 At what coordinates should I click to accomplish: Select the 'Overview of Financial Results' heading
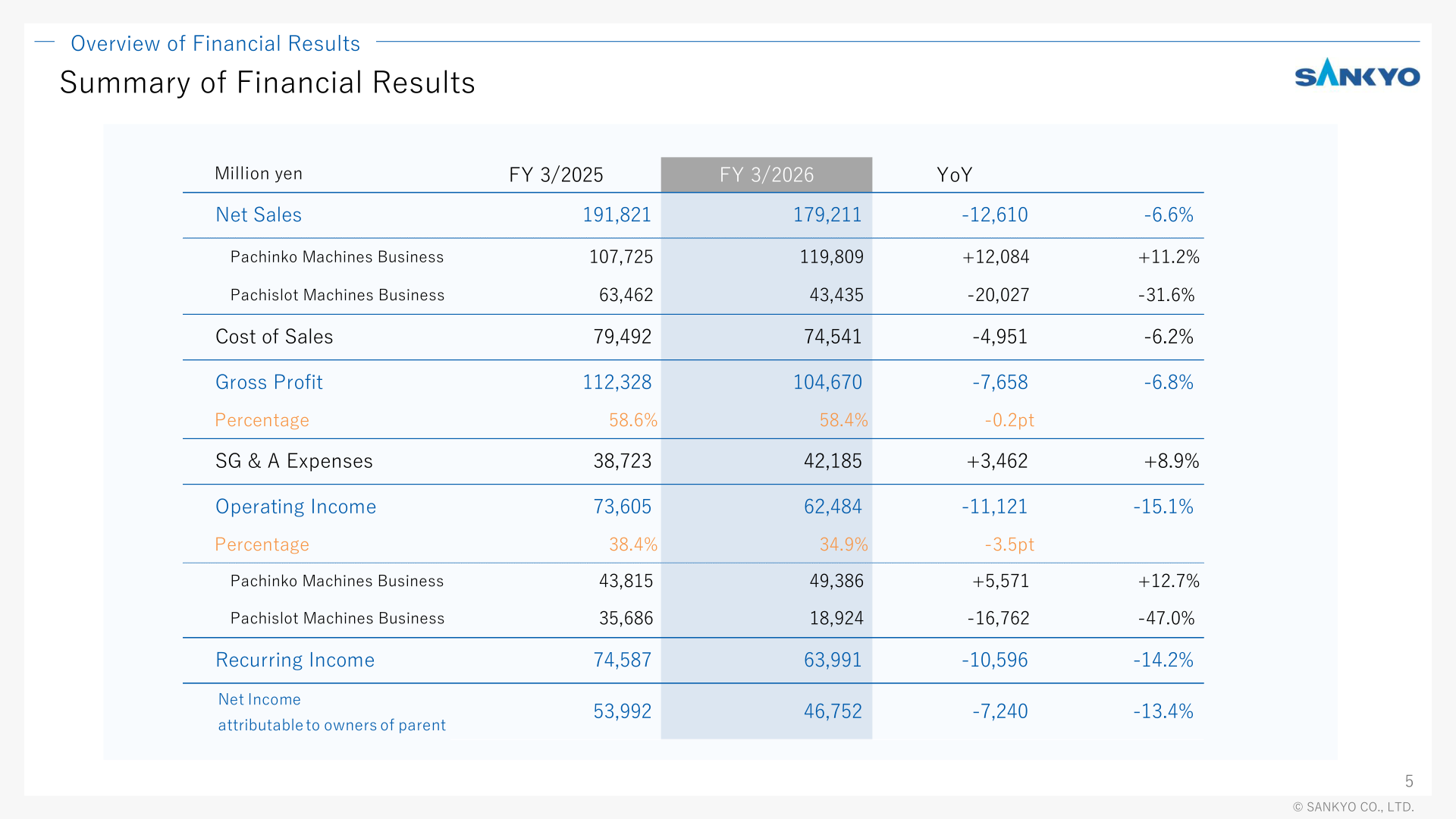pos(215,43)
